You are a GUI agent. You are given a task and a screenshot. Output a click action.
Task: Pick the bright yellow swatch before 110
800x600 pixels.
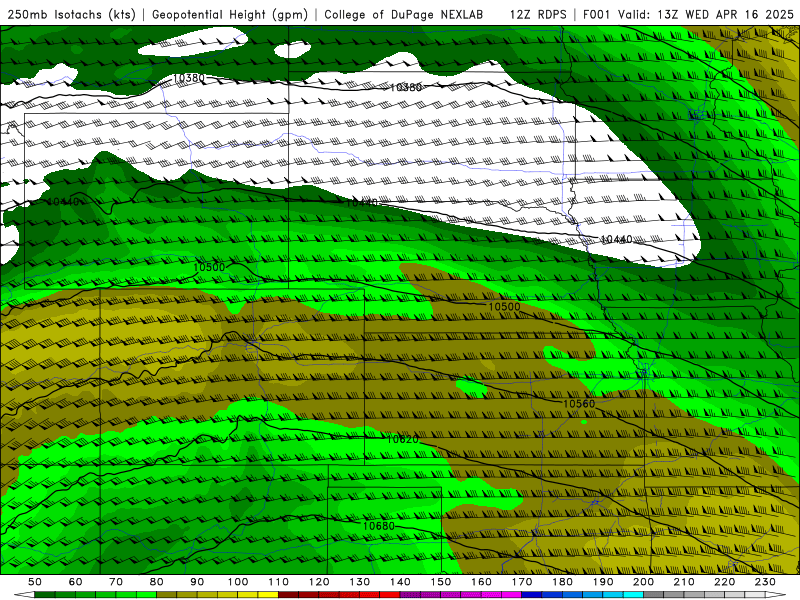tap(268, 594)
